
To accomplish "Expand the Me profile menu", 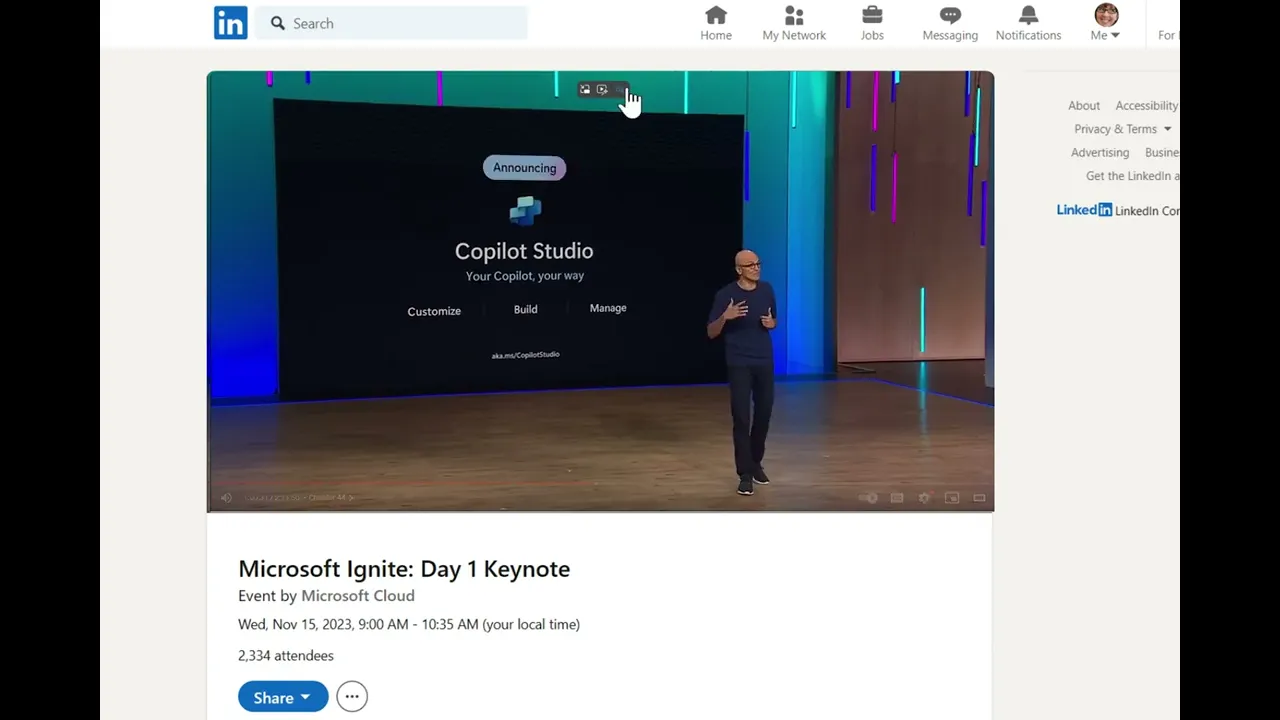I will coord(1105,23).
